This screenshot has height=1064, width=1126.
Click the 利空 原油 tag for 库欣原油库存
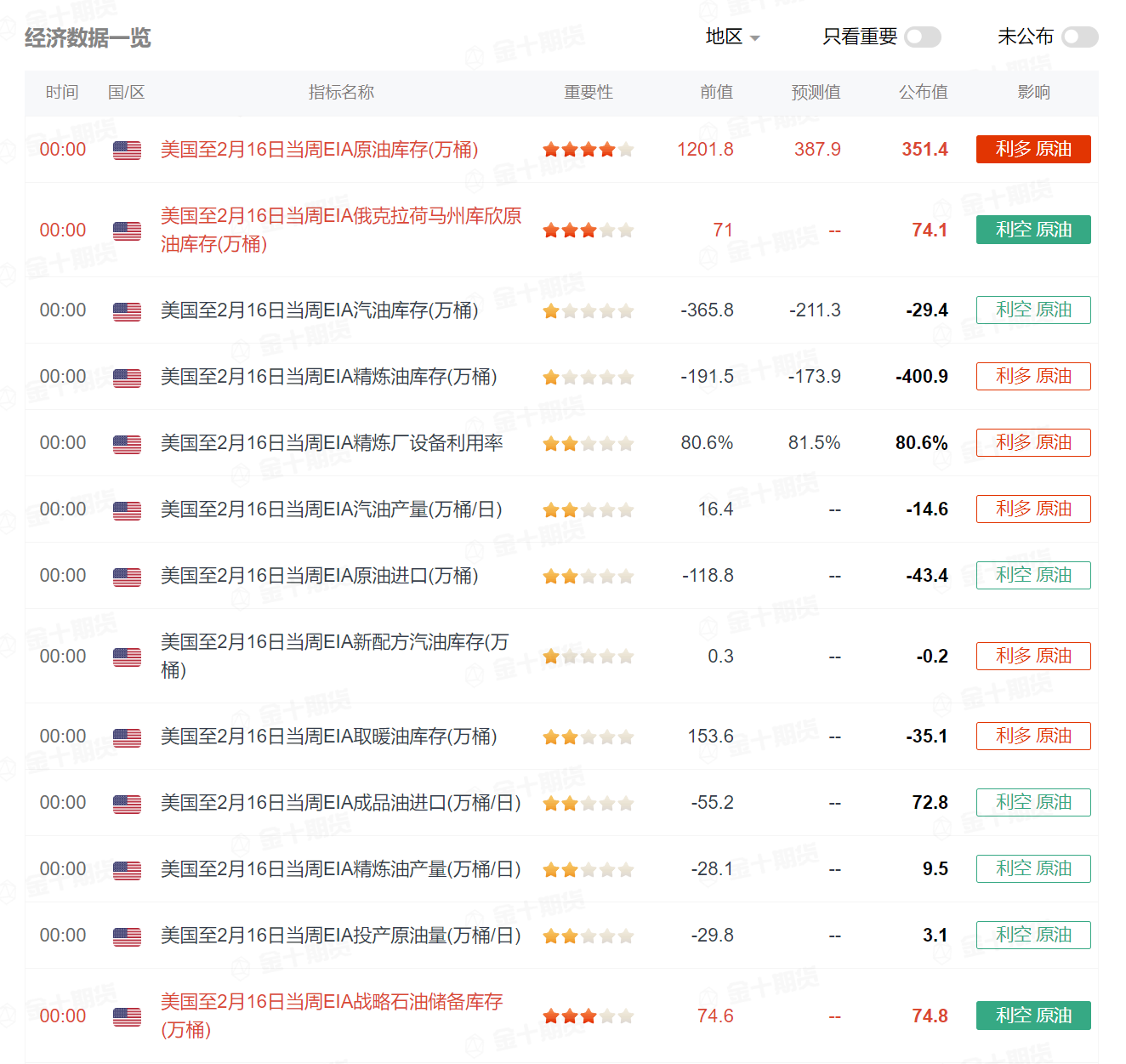(1033, 230)
